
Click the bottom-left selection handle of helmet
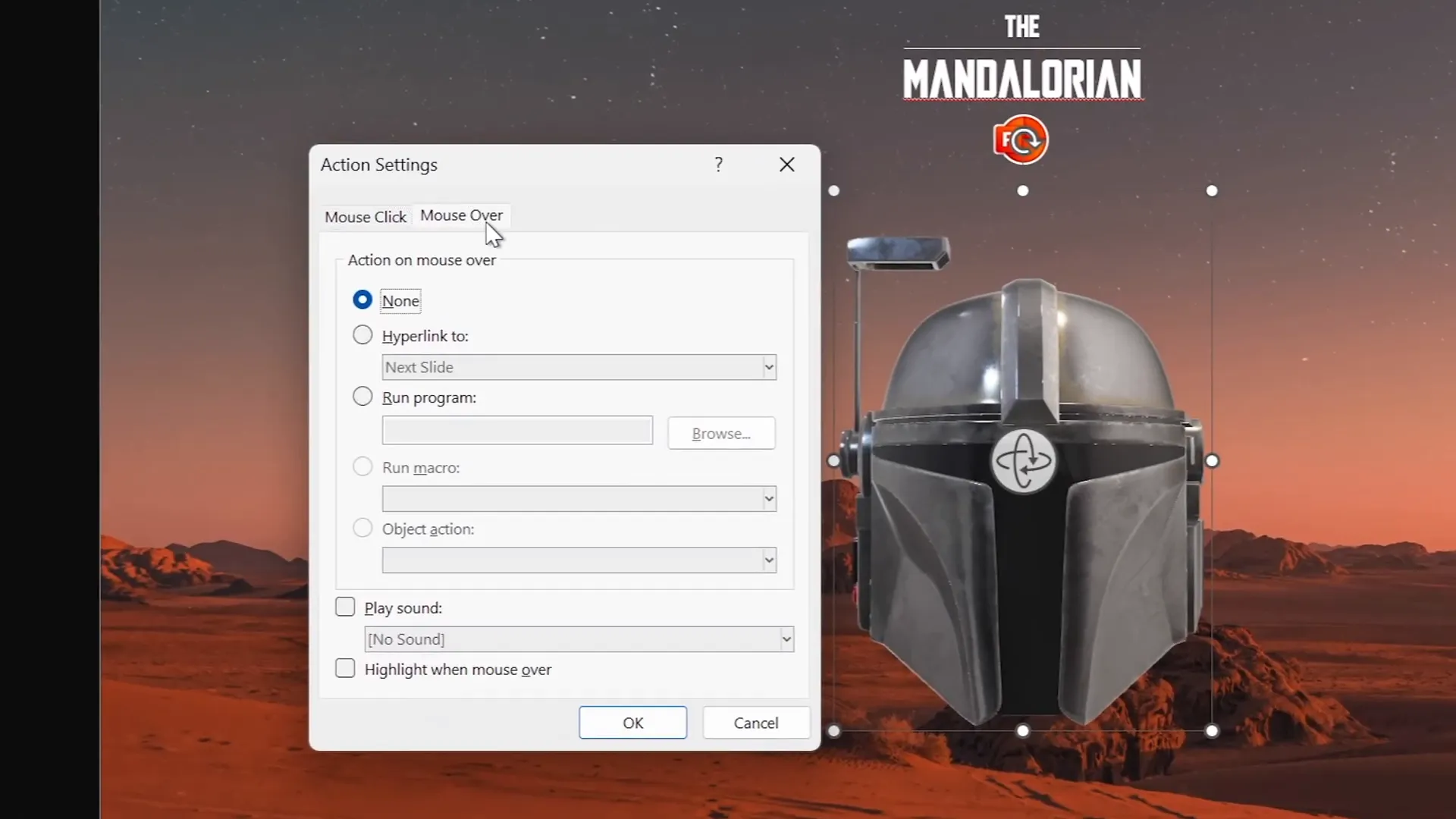pyautogui.click(x=834, y=731)
